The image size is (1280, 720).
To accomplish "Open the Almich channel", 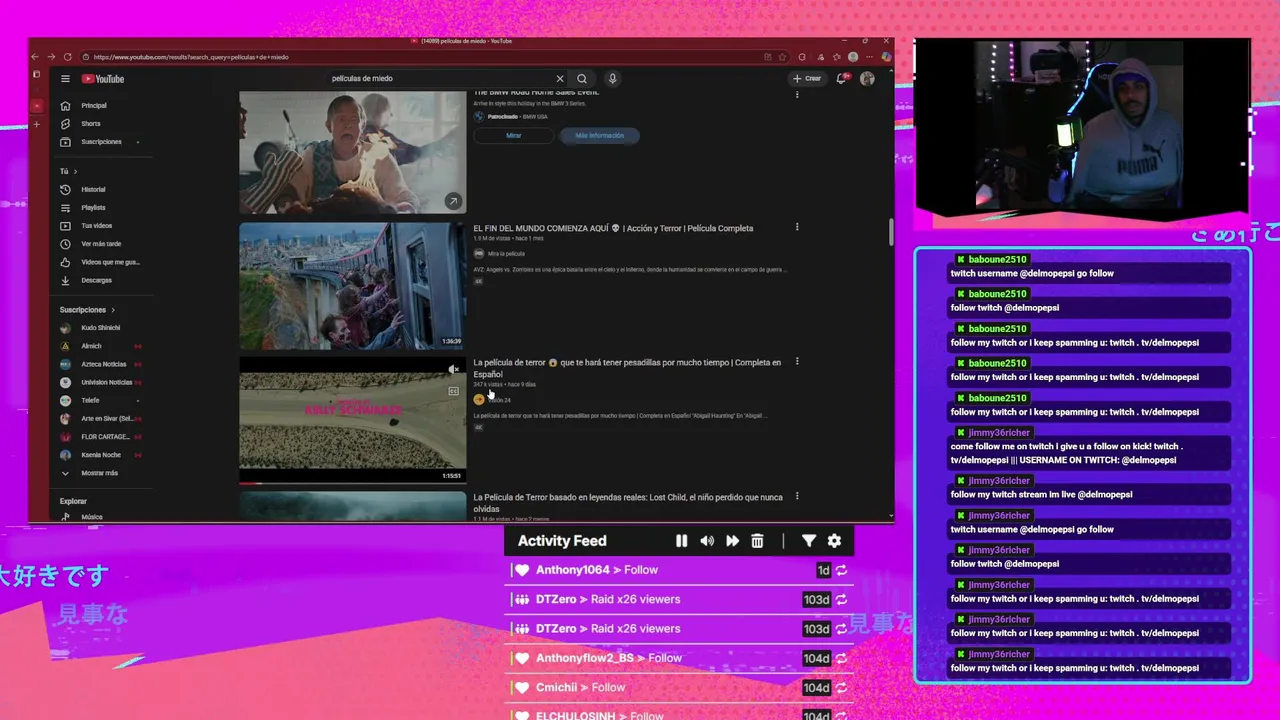I will coord(91,346).
